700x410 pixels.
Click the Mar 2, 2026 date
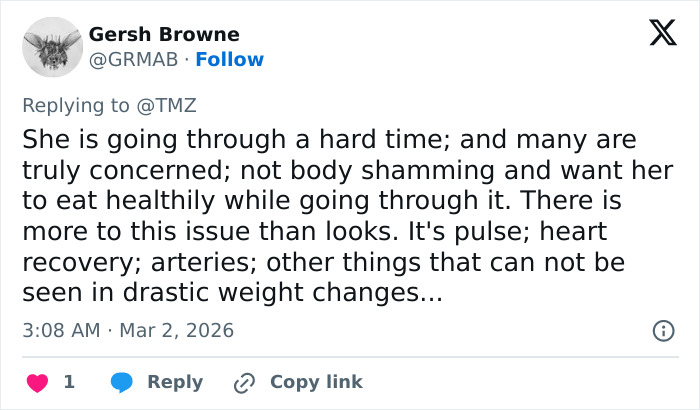pos(176,330)
